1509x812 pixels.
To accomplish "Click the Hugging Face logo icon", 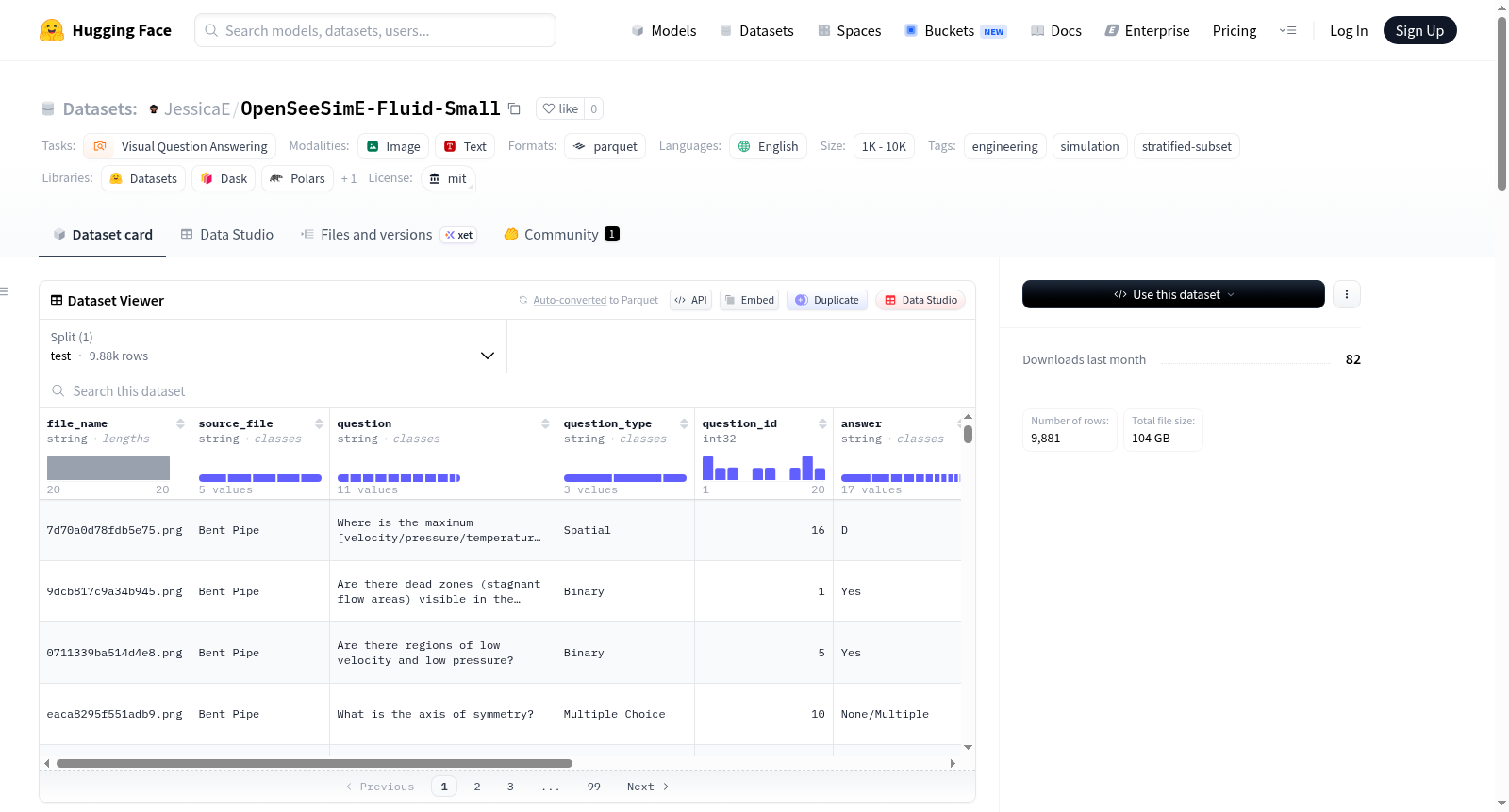I will click(x=52, y=30).
